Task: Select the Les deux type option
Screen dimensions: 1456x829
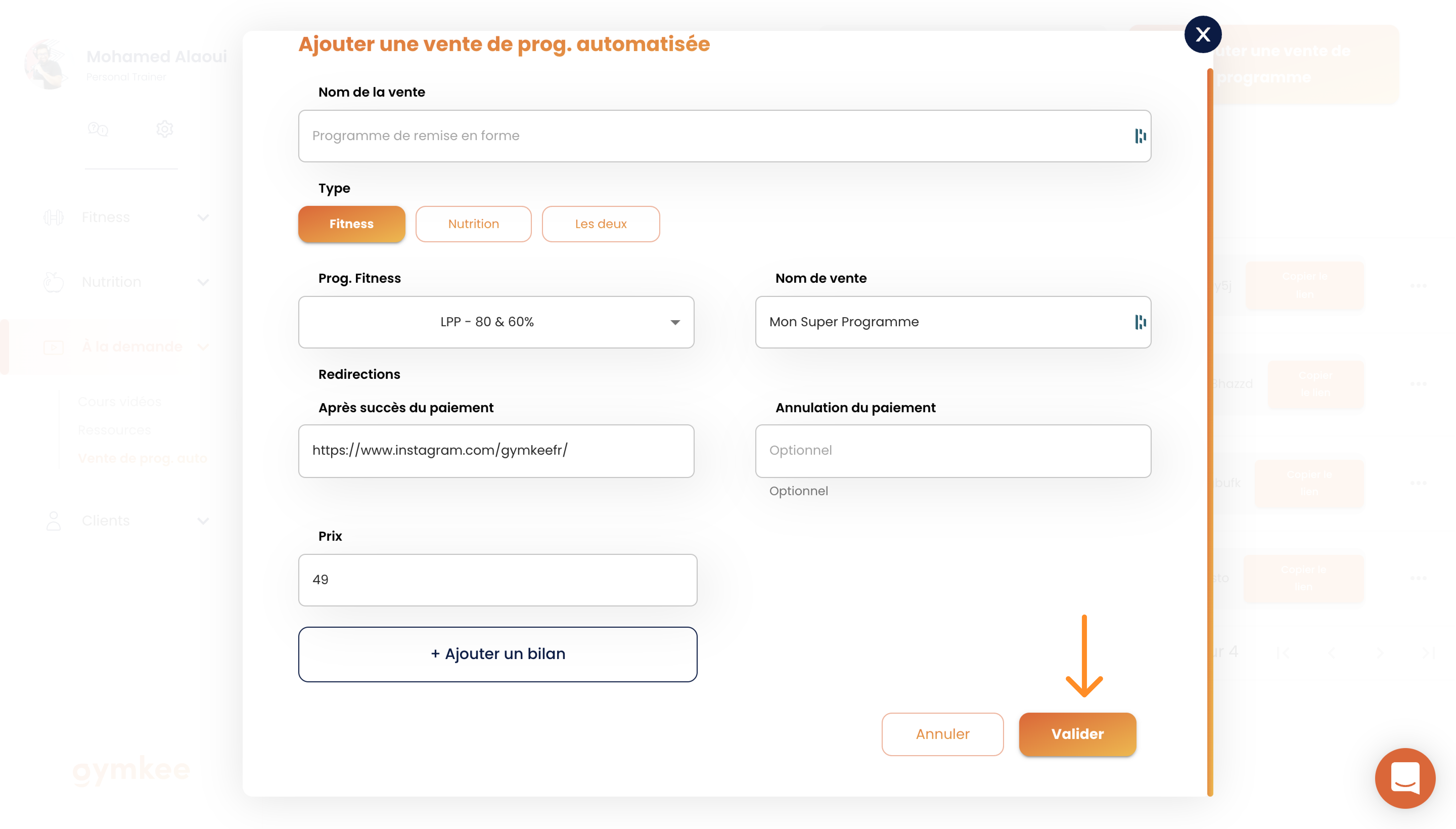Action: click(x=600, y=224)
